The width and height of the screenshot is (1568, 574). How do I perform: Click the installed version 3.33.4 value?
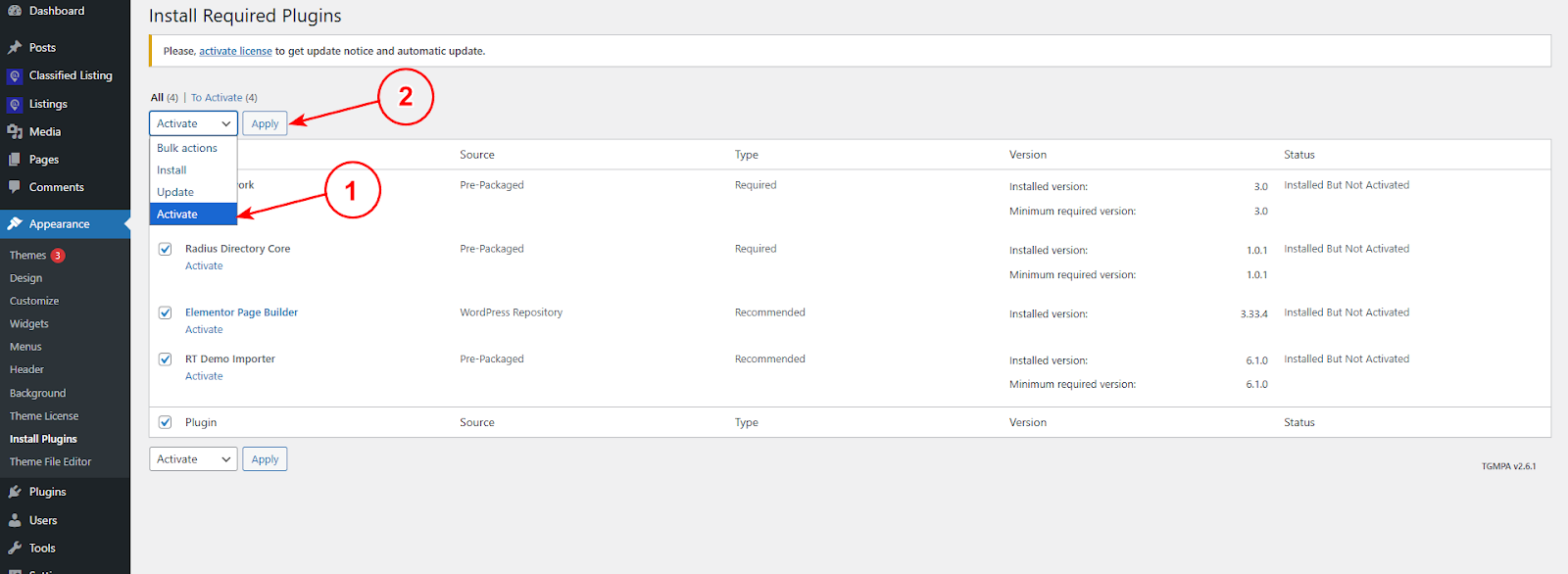tap(1253, 314)
